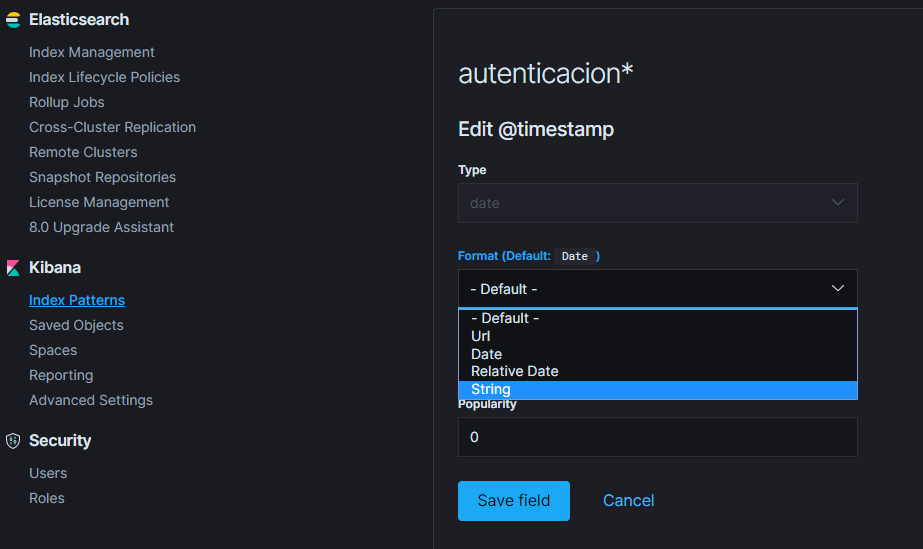
Task: Open the 8.0 Upgrade Assistant
Action: click(x=101, y=227)
